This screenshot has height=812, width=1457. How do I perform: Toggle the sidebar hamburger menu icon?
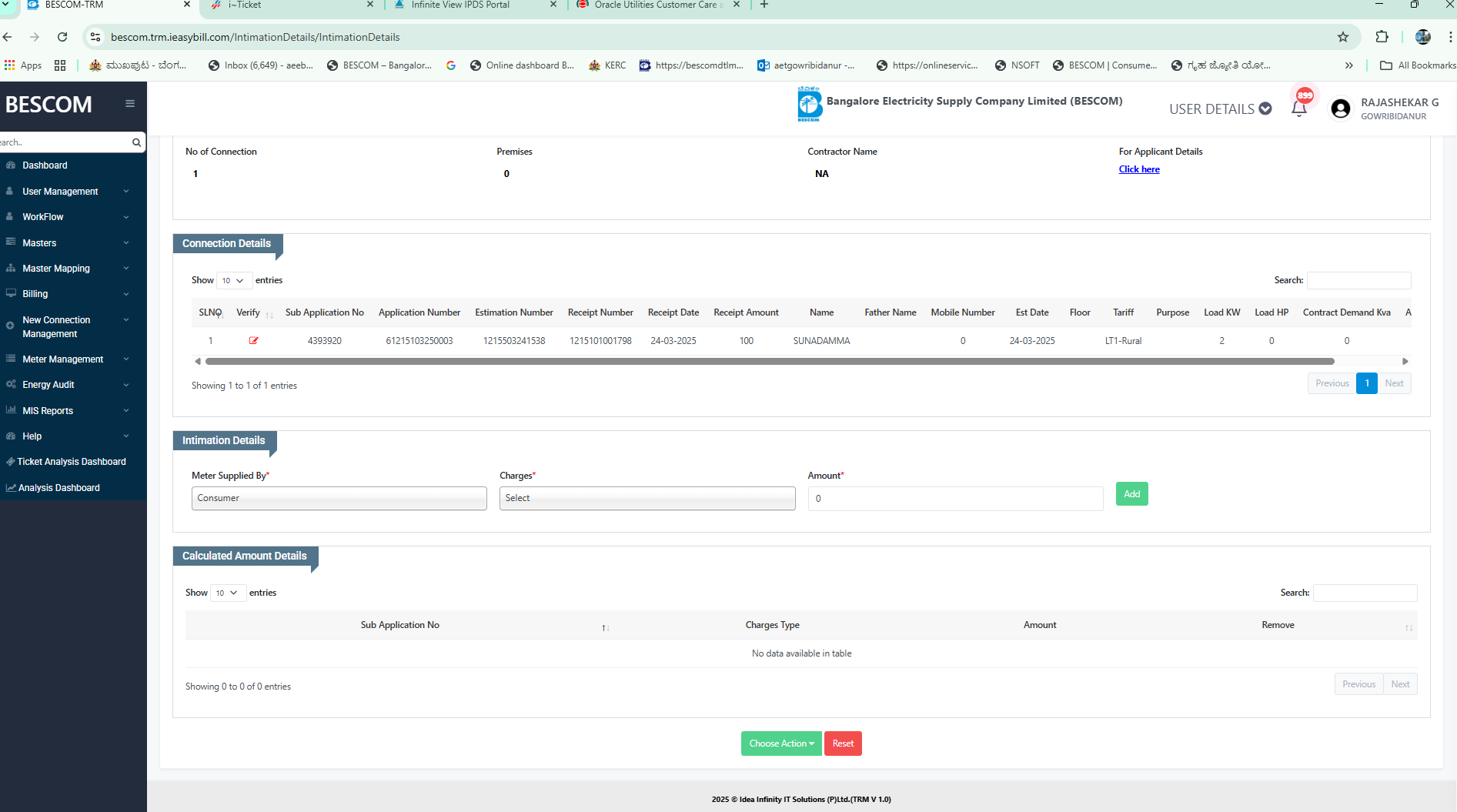tap(130, 104)
